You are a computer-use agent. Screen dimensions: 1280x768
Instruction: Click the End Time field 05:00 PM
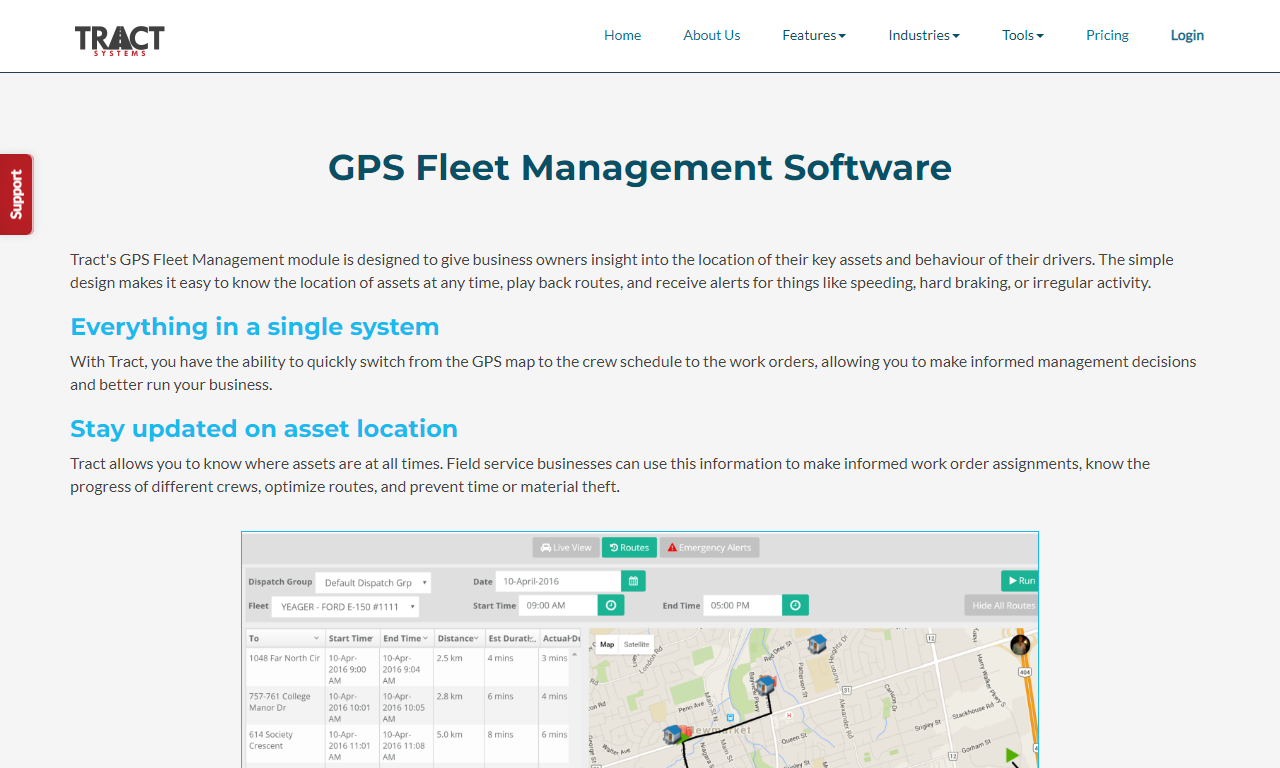(742, 605)
